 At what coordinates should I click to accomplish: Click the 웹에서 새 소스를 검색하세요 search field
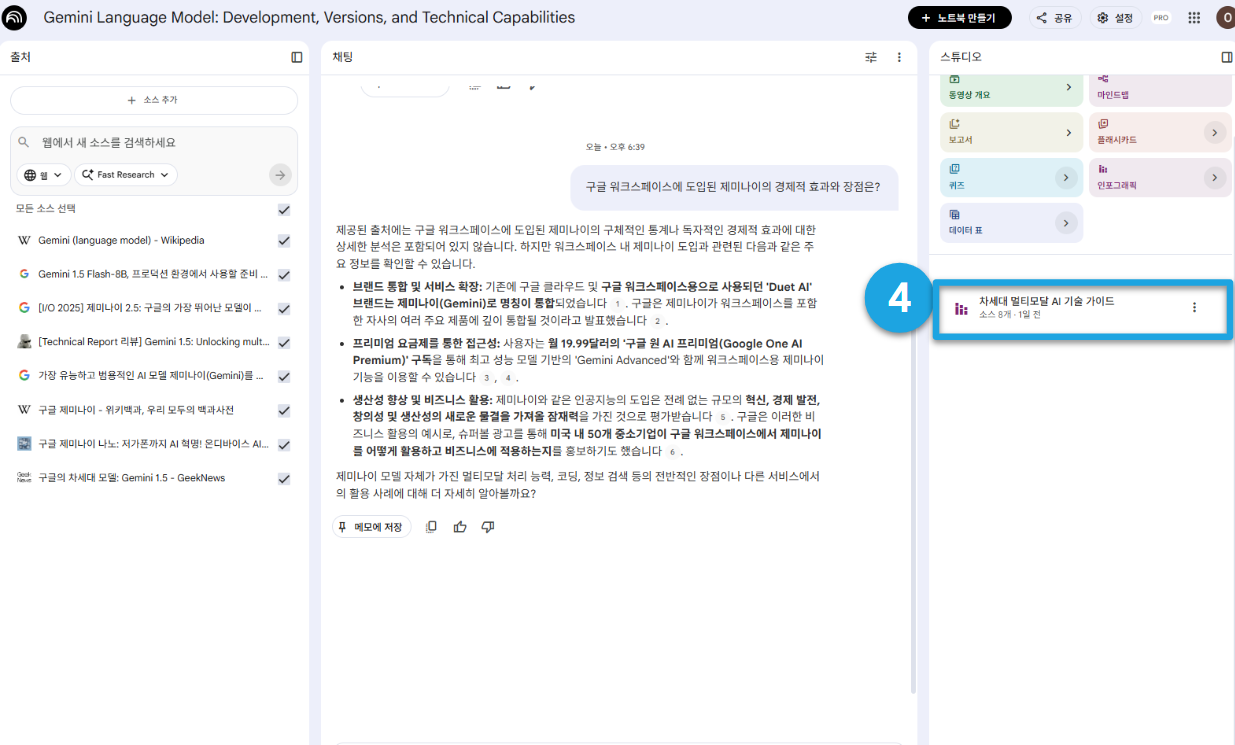click(x=154, y=143)
